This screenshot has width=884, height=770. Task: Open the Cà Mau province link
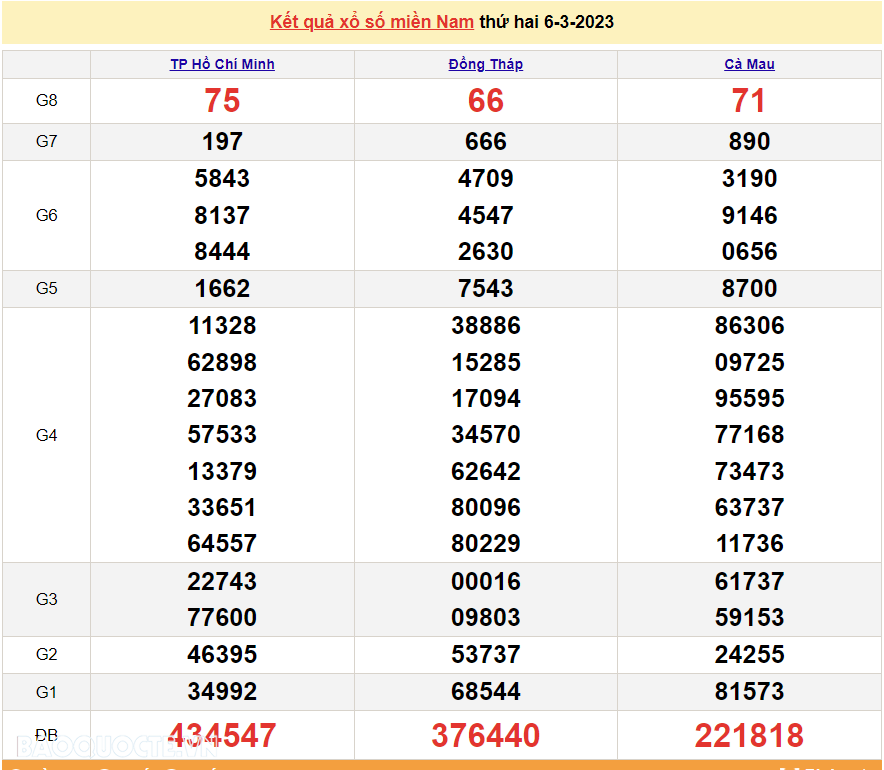pos(749,64)
